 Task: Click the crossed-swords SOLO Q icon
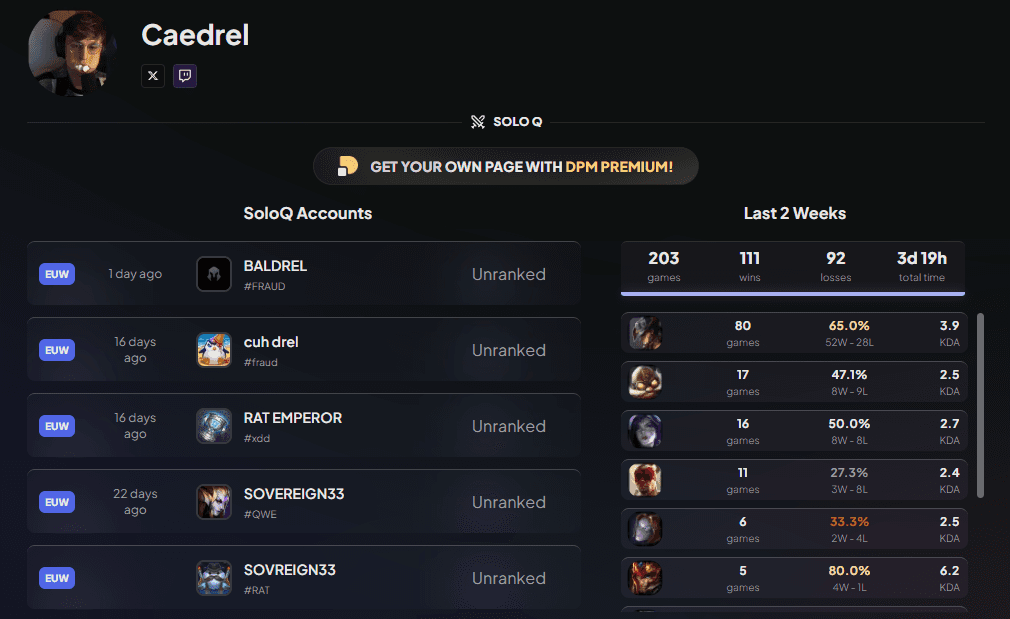(477, 121)
